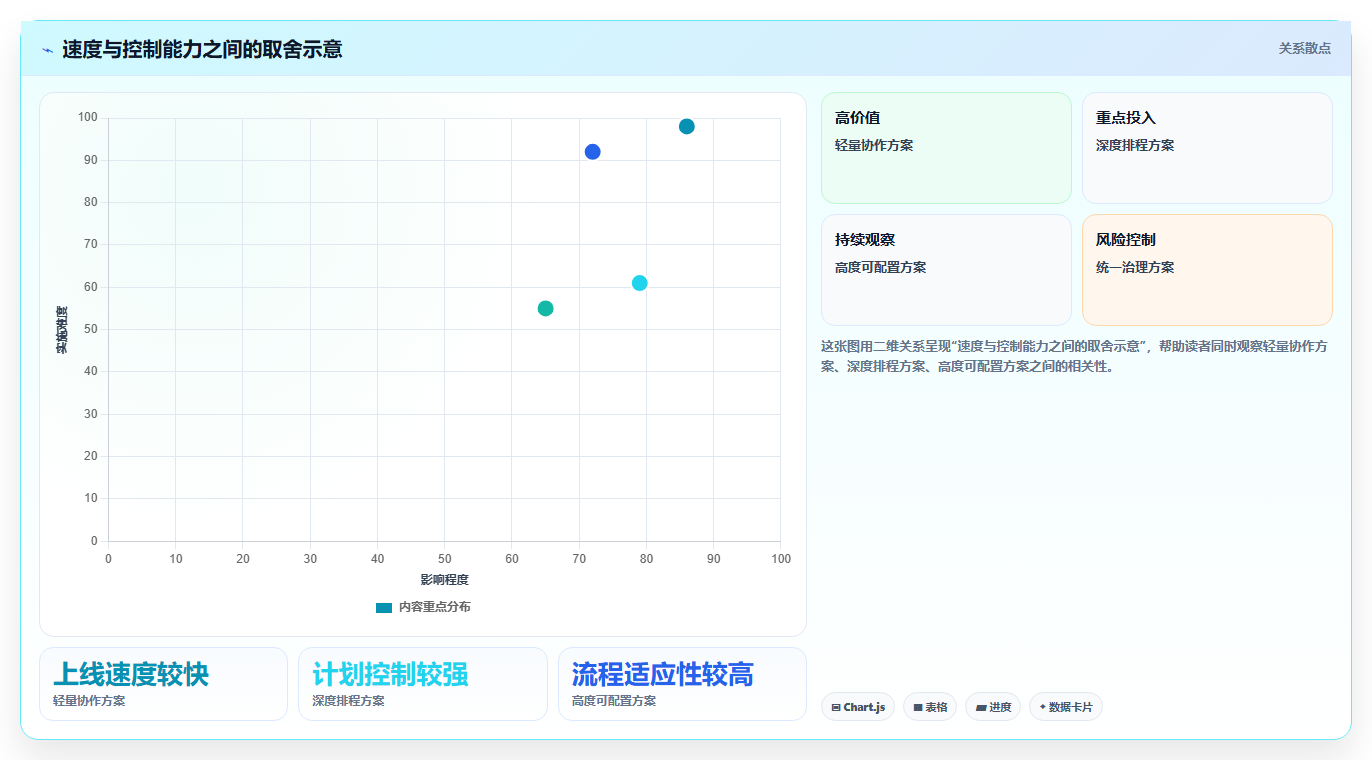
Task: Open the 风险控制 quadrant card
Action: (1207, 270)
